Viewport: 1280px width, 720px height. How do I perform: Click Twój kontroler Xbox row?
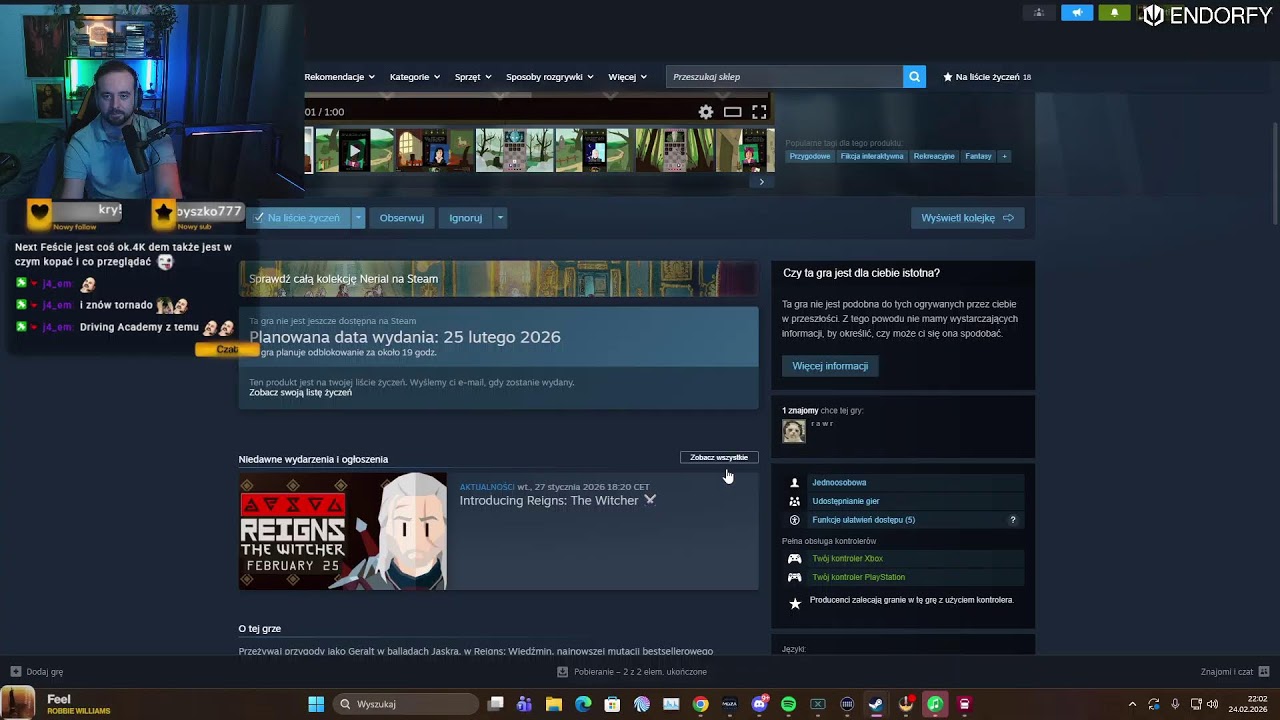pos(903,558)
